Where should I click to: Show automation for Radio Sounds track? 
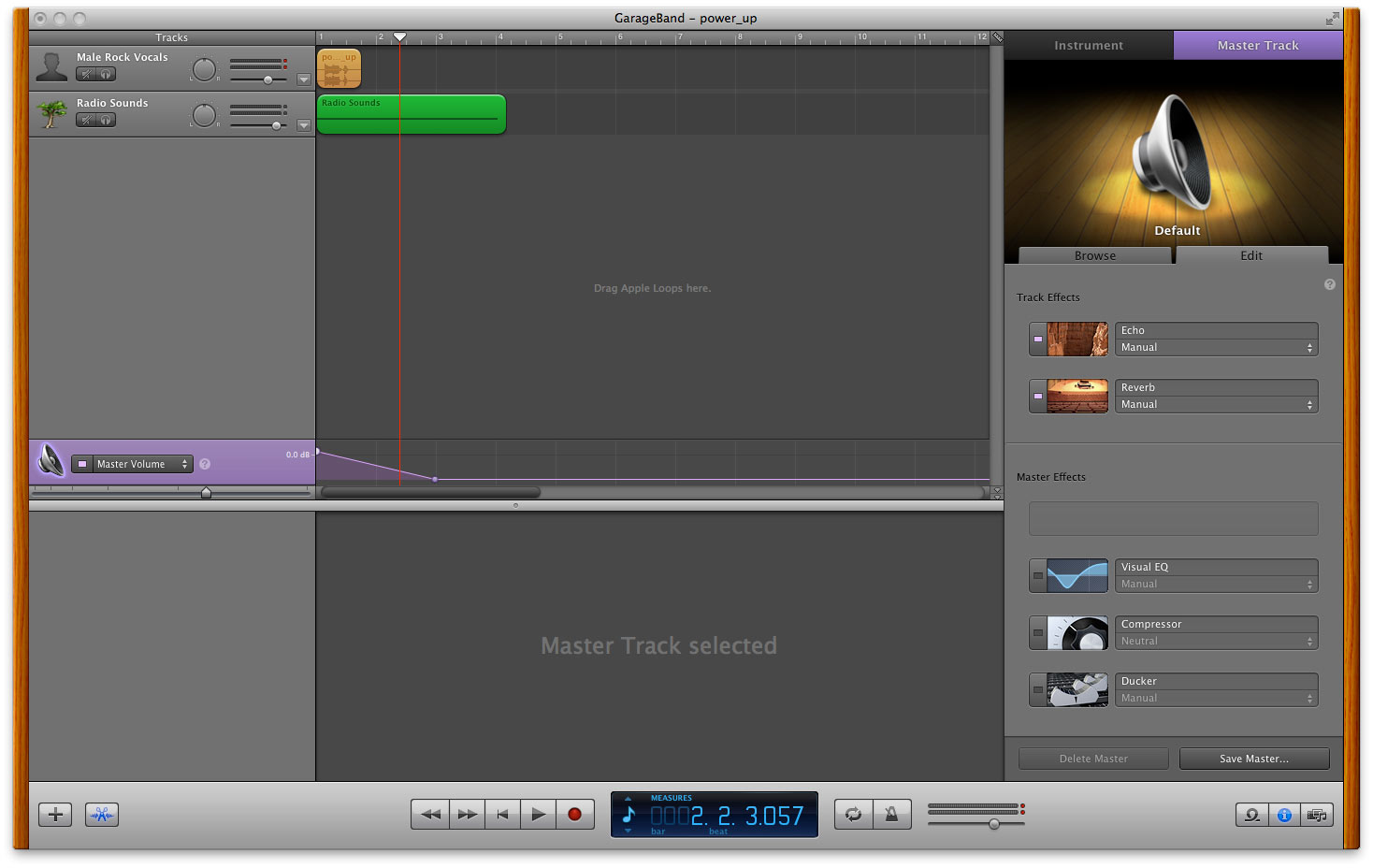304,125
